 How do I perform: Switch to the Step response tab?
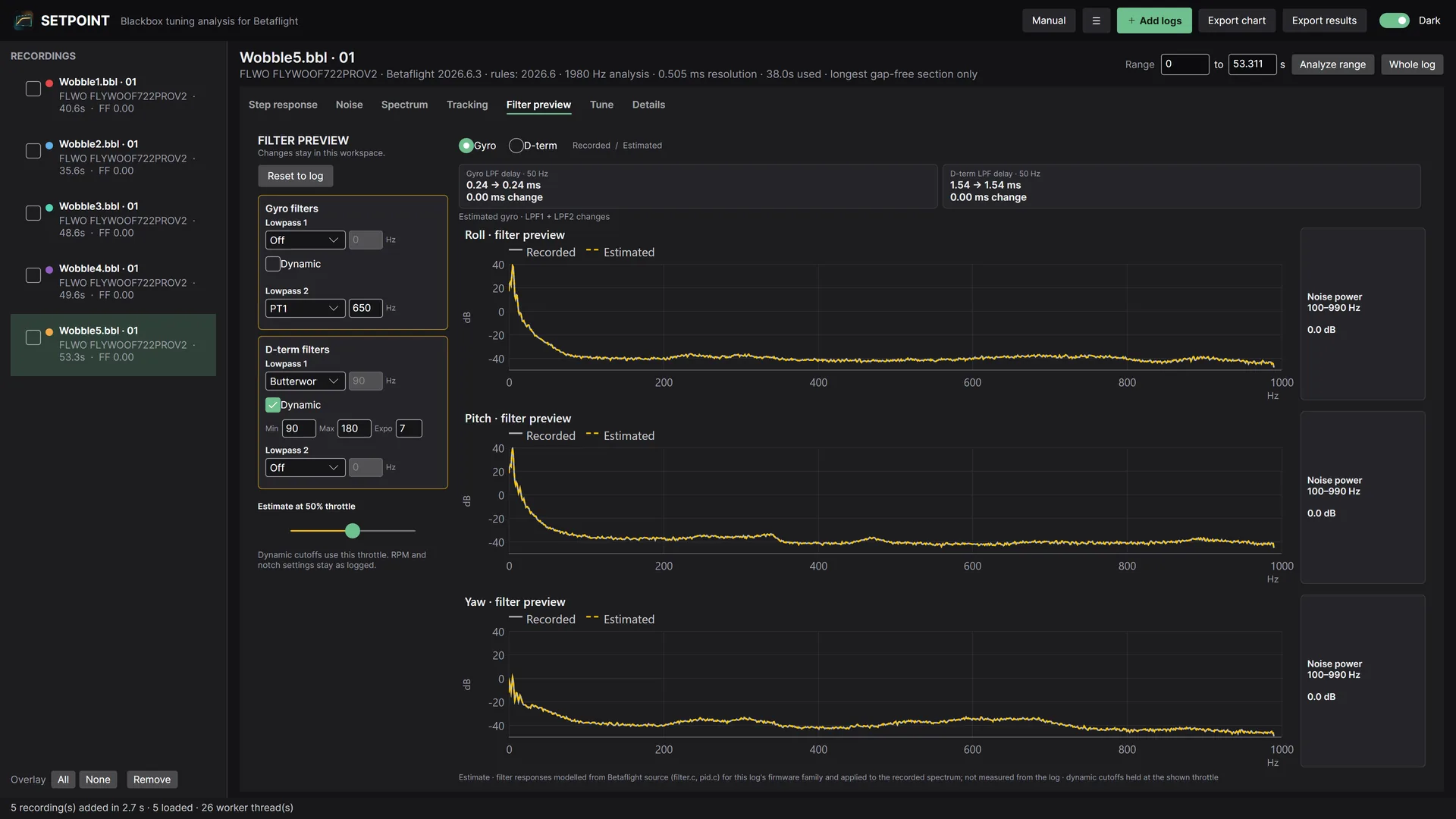[x=283, y=105]
